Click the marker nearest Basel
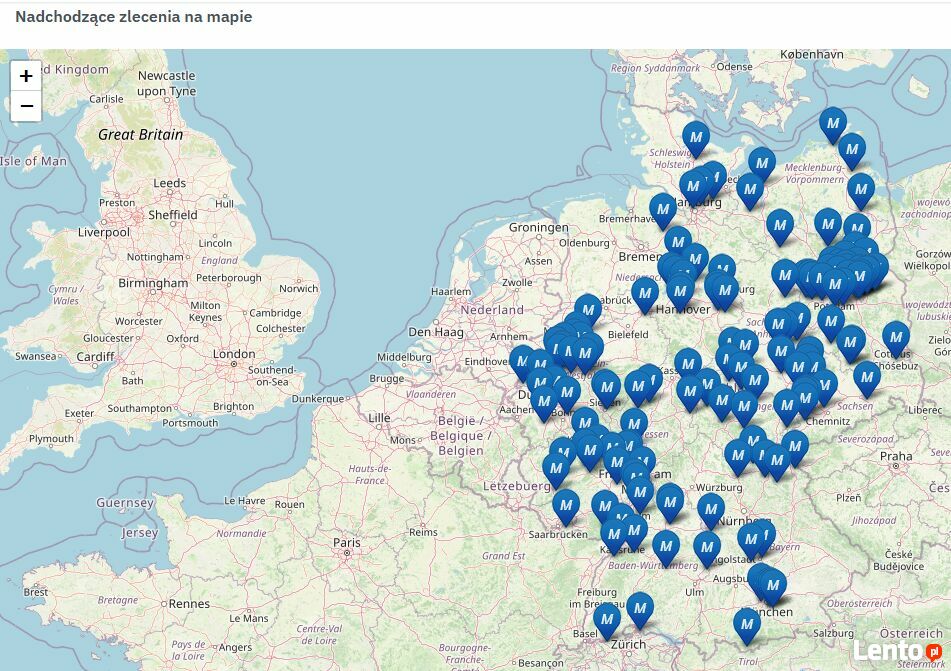Image resolution: width=951 pixels, height=671 pixels. (x=607, y=620)
